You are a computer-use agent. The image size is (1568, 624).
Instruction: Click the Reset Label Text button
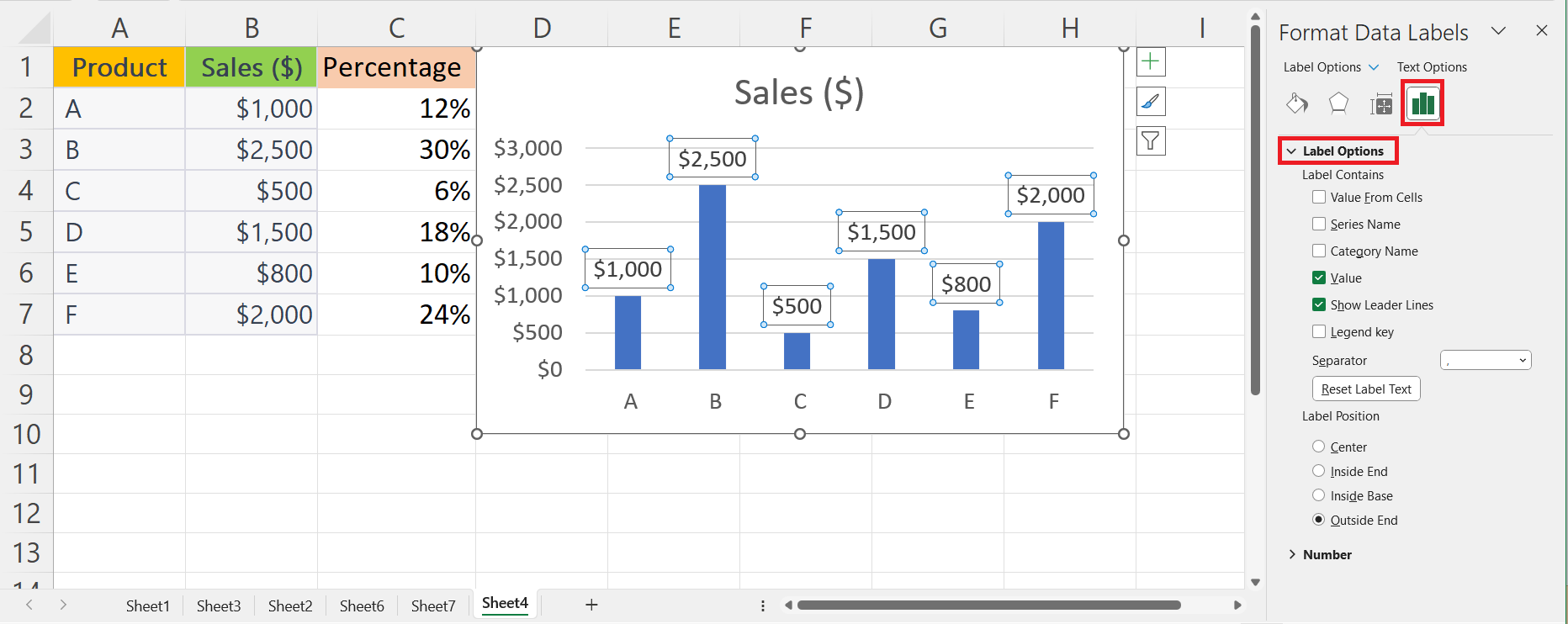pyautogui.click(x=1366, y=389)
